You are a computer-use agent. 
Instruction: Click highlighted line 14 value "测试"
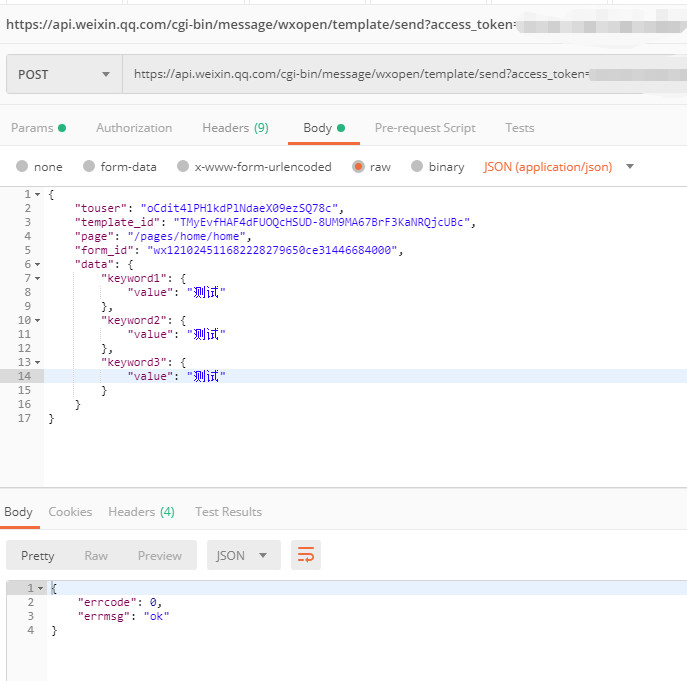(x=206, y=376)
